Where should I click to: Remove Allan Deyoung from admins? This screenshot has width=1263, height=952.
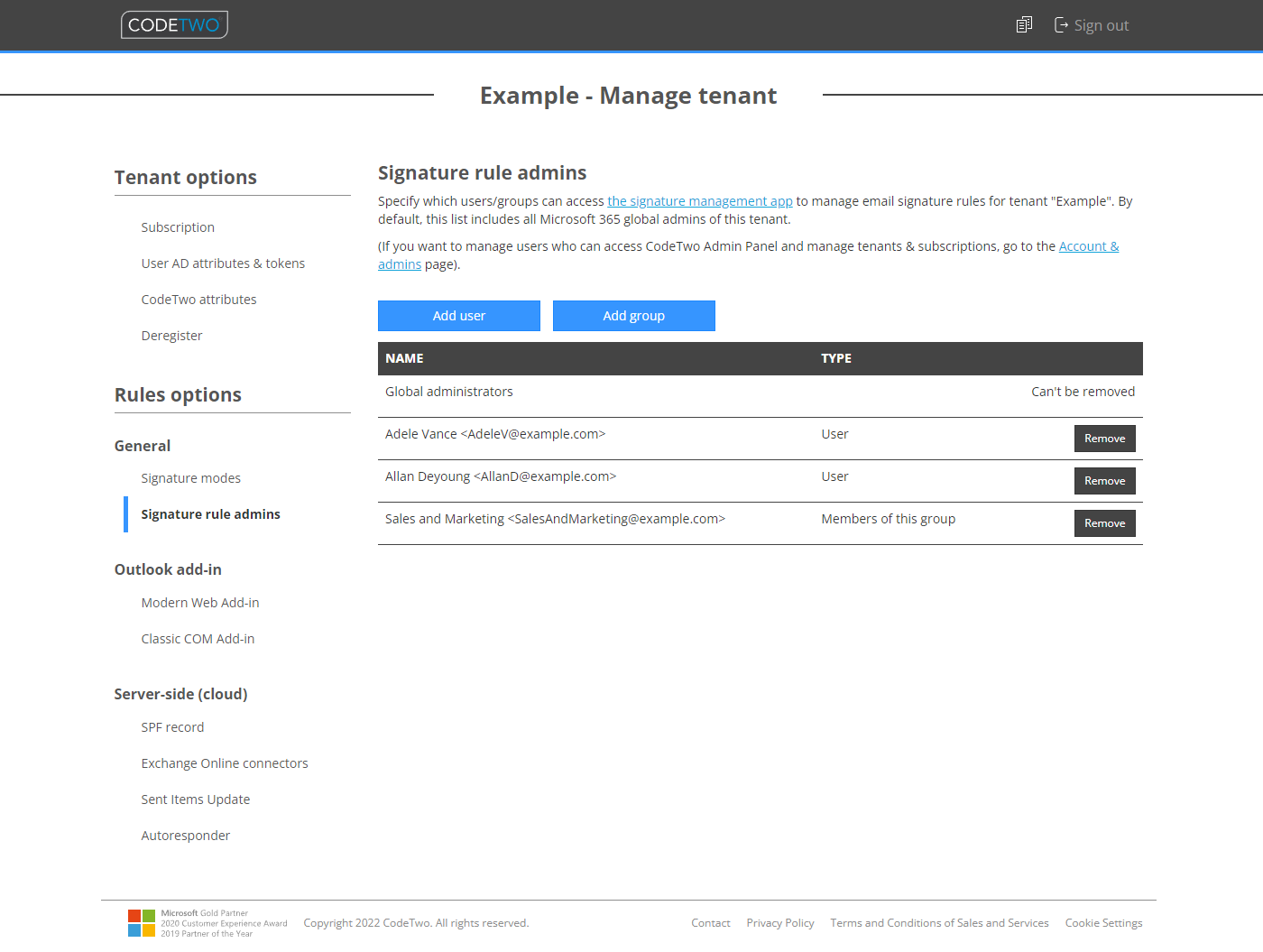click(x=1105, y=481)
